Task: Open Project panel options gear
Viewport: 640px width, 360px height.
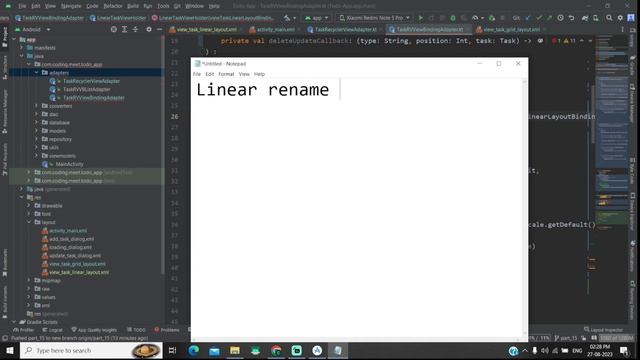Action: click(x=149, y=29)
